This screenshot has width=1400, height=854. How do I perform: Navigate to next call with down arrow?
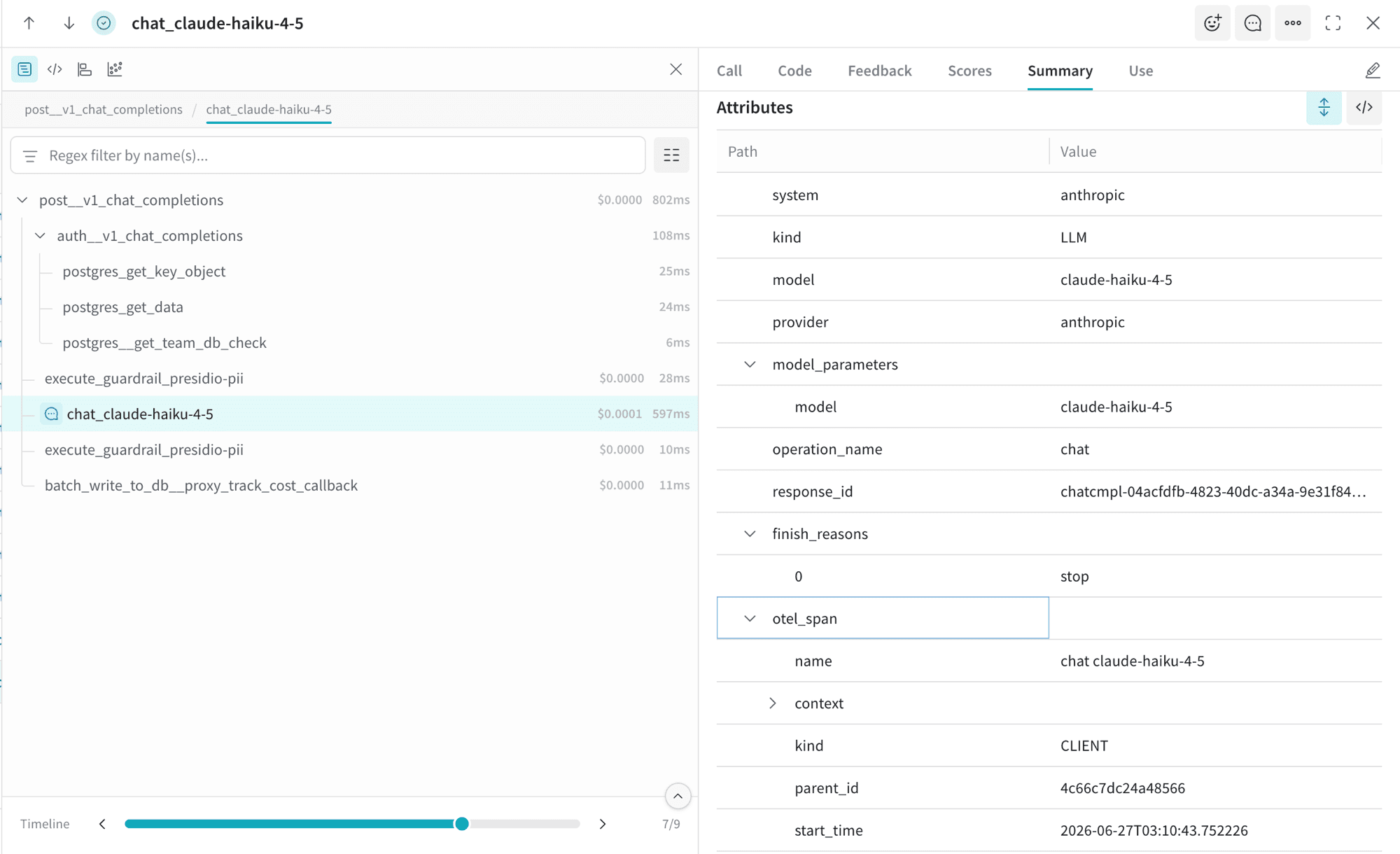point(69,23)
